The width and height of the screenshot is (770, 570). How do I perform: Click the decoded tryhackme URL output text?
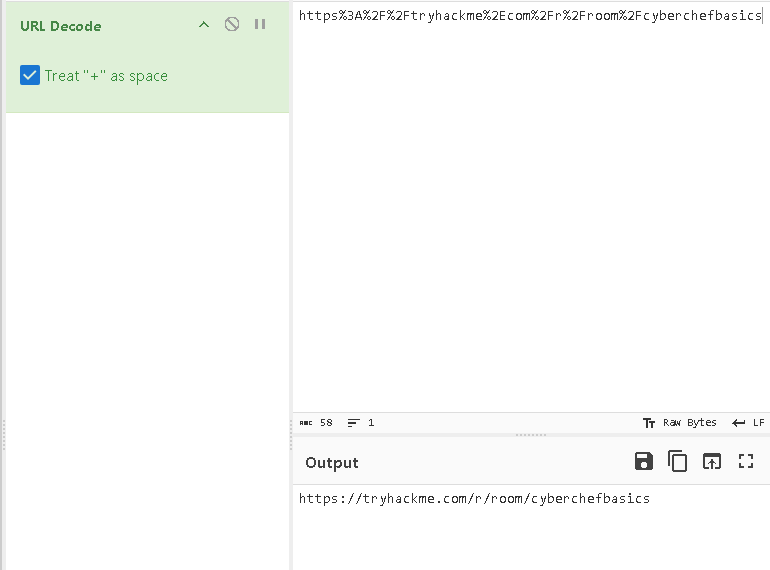pos(474,498)
